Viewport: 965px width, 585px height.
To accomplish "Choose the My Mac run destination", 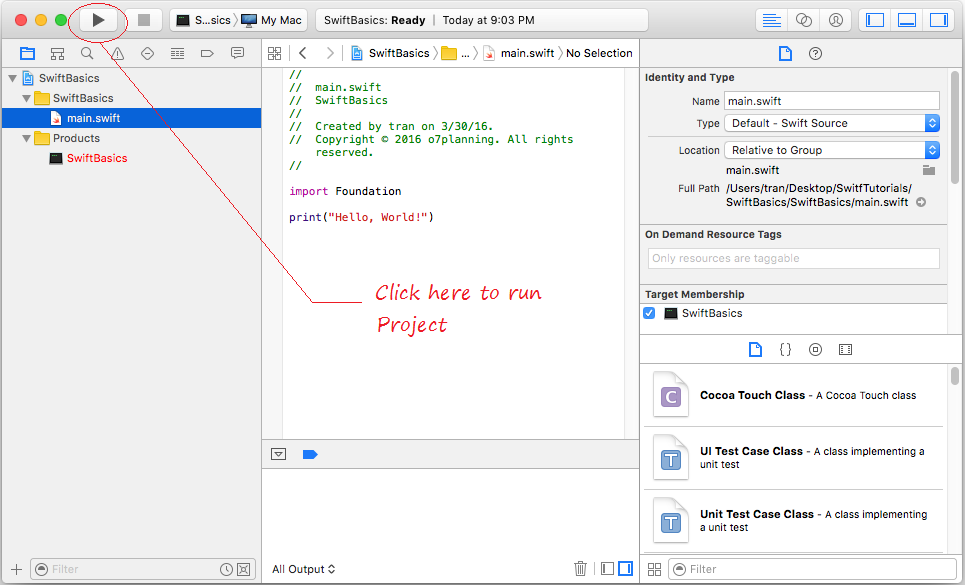I will (x=272, y=20).
